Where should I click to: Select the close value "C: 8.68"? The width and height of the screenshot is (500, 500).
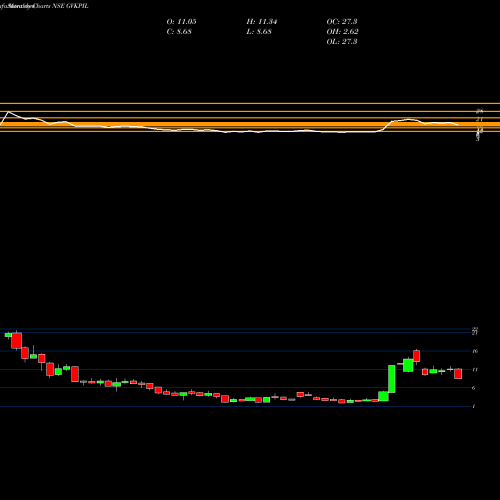(x=179, y=32)
